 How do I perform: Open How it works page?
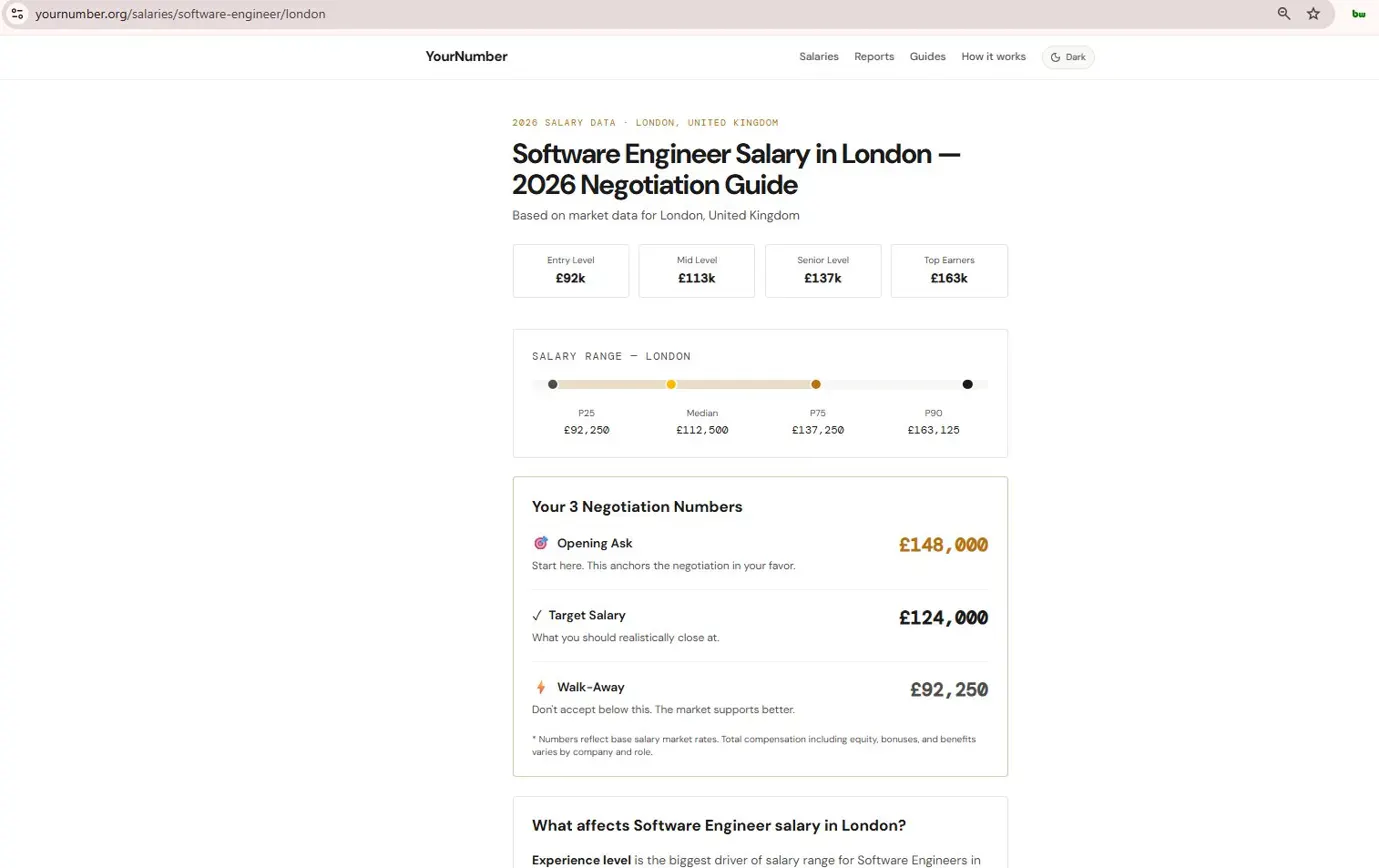pyautogui.click(x=993, y=57)
